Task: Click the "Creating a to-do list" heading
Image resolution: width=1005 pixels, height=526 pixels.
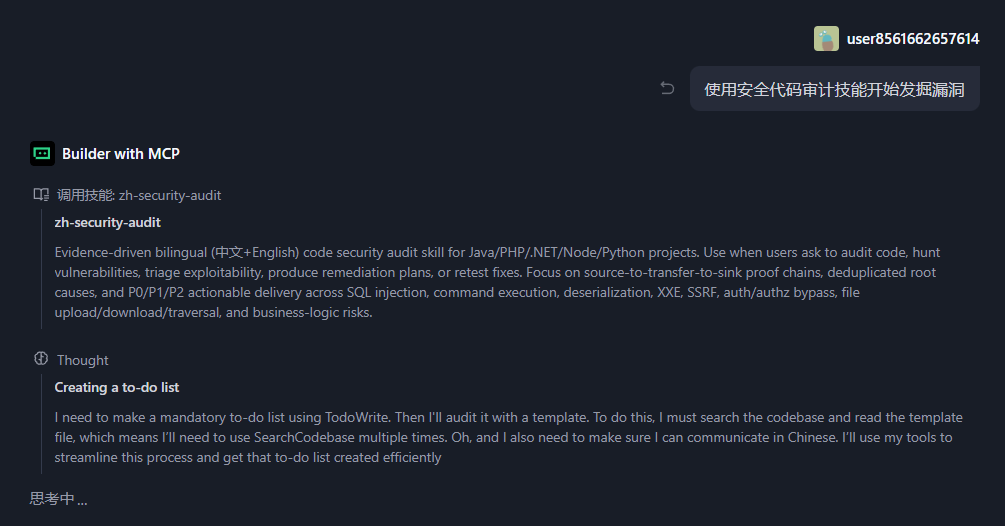Action: 117,387
